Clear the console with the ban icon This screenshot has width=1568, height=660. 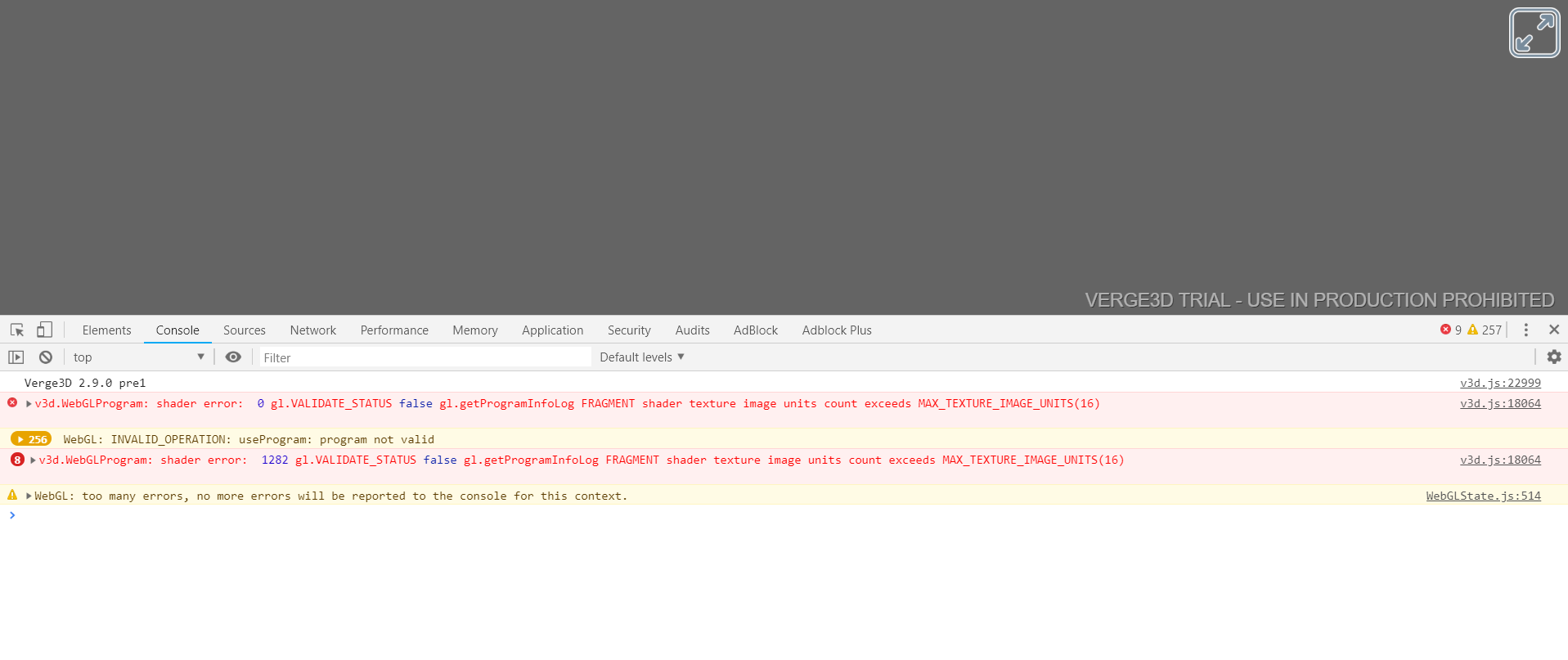click(46, 357)
